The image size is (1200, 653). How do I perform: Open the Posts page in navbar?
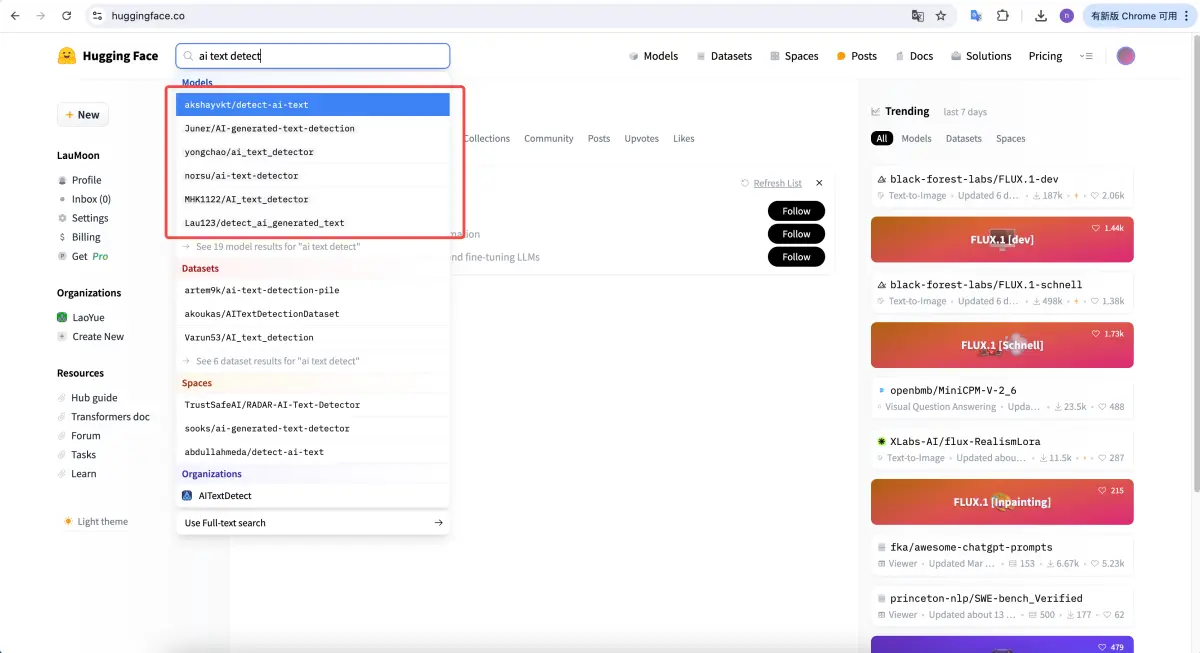(857, 56)
